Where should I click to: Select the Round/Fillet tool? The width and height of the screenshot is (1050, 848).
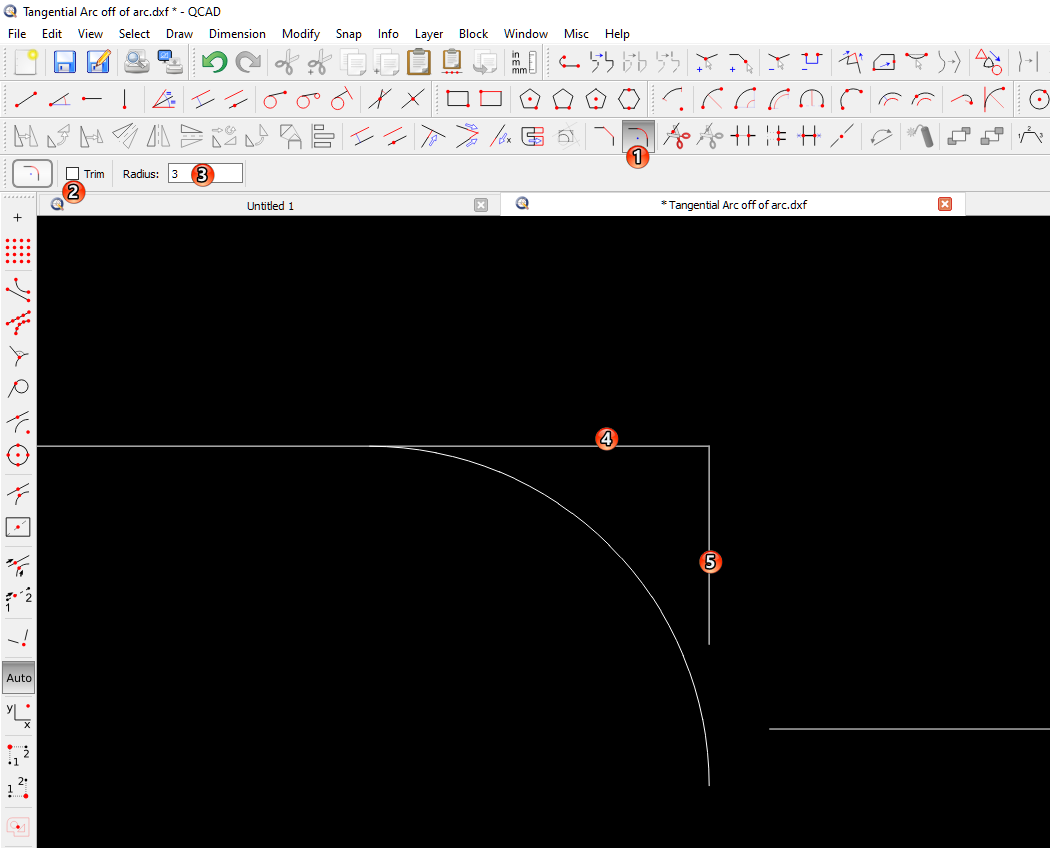pos(636,133)
